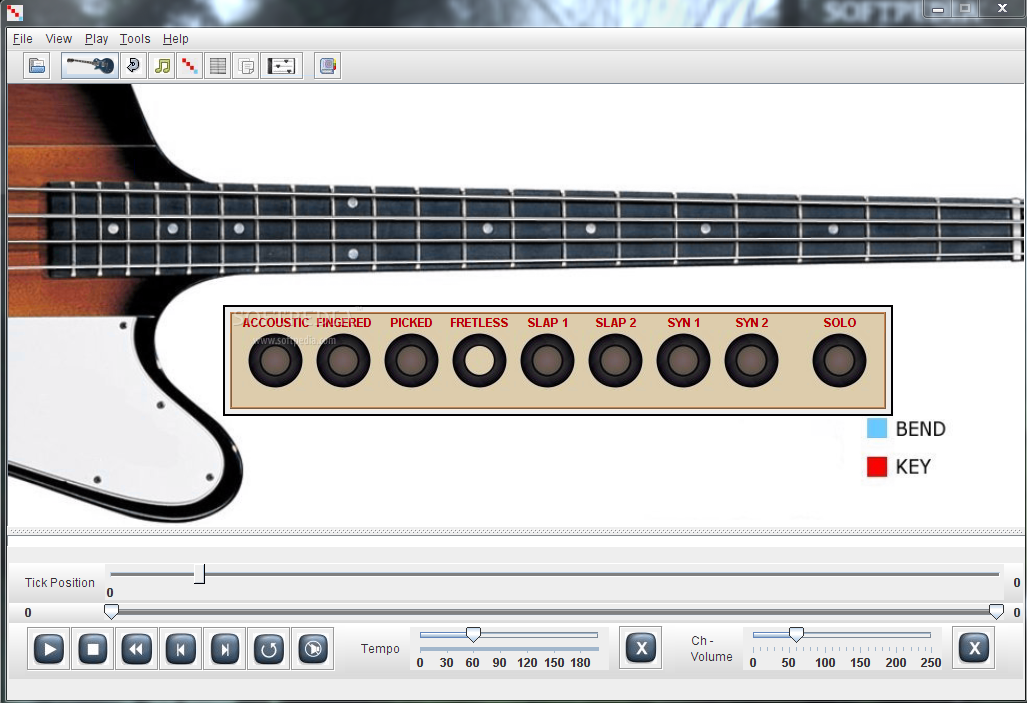Click the copy documents toolbar icon

pos(246,66)
